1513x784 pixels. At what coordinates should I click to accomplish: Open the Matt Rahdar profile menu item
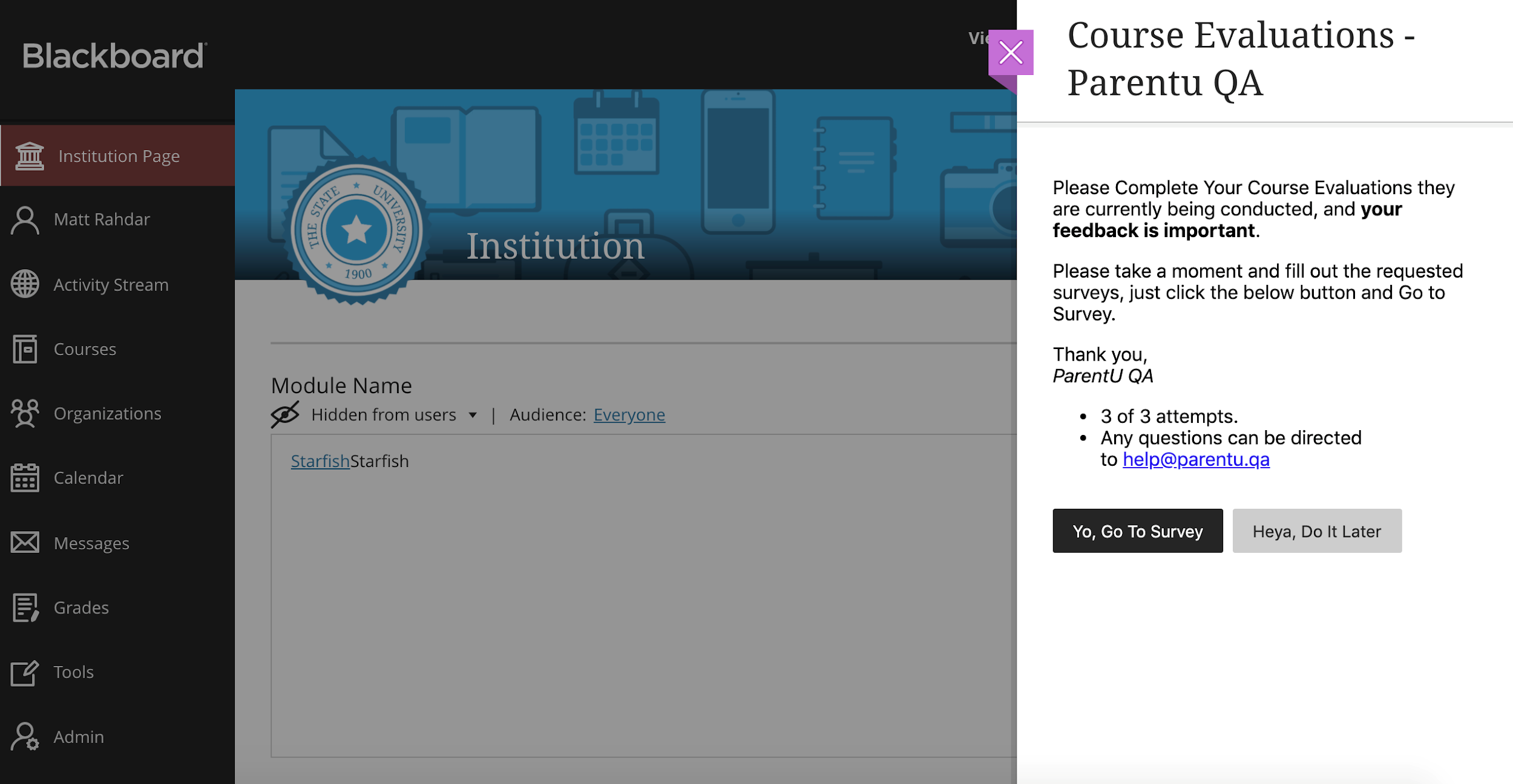point(102,220)
